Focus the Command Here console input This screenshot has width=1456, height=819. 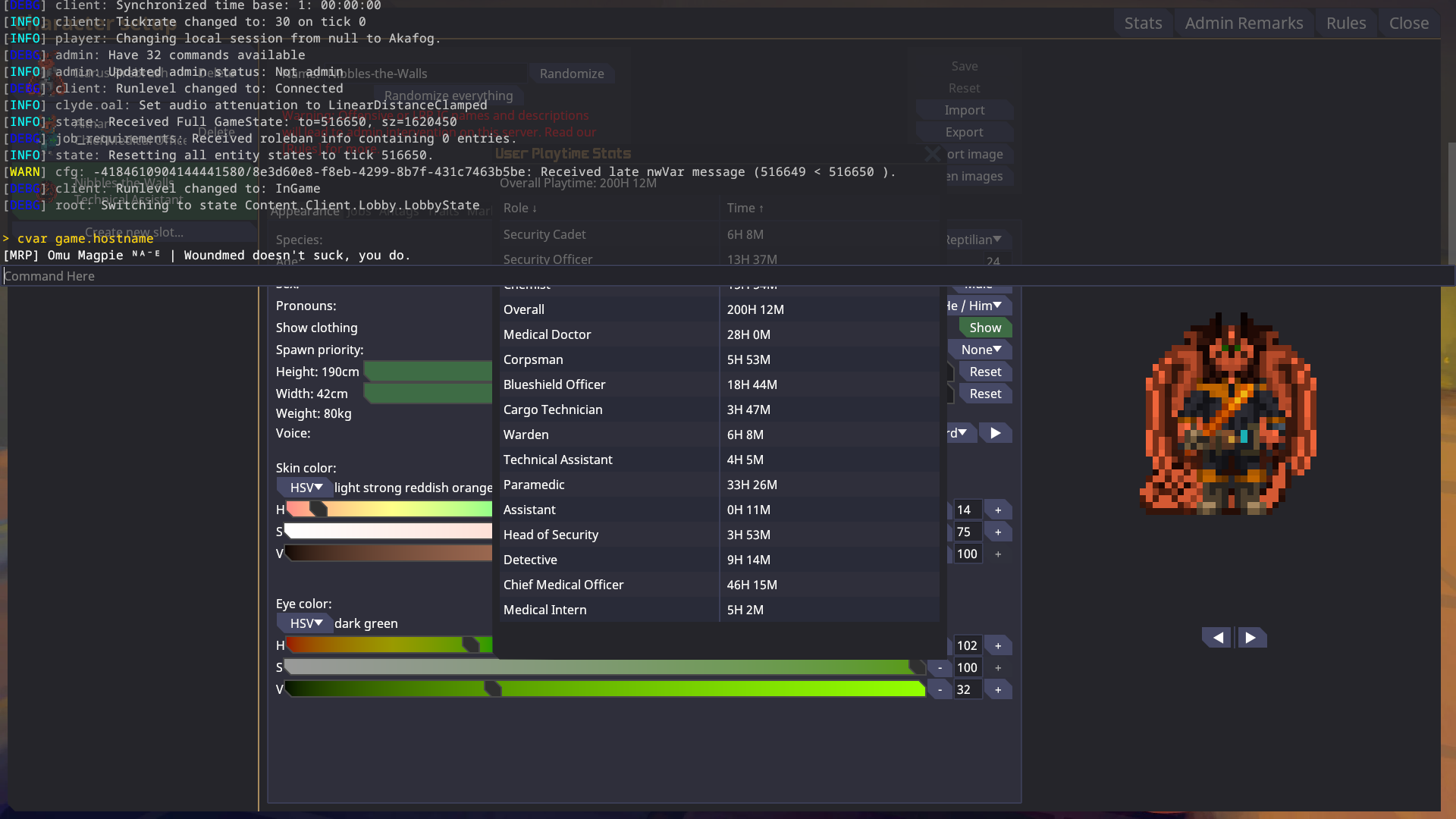tap(728, 276)
